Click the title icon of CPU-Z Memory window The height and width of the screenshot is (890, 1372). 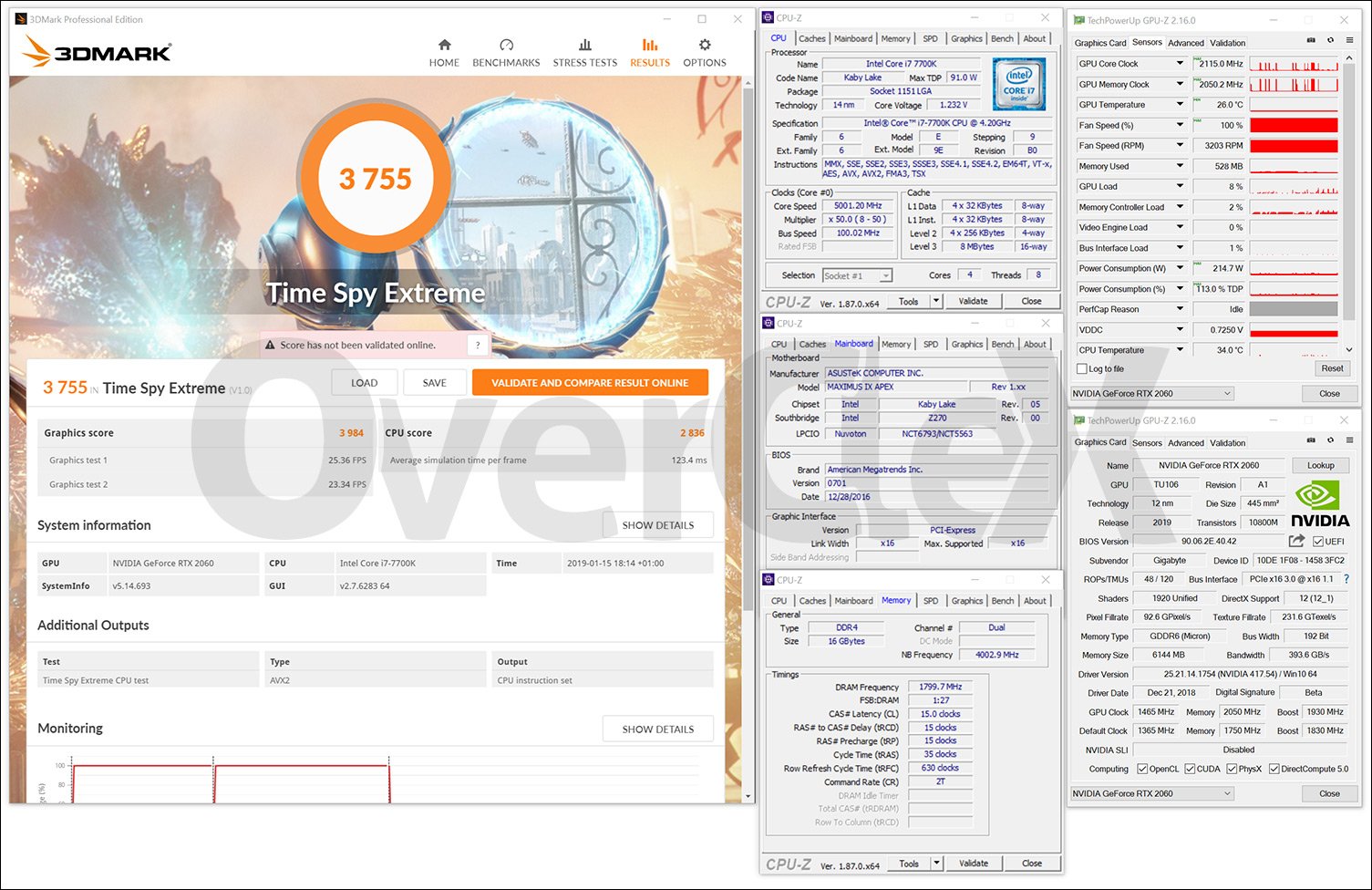point(769,579)
